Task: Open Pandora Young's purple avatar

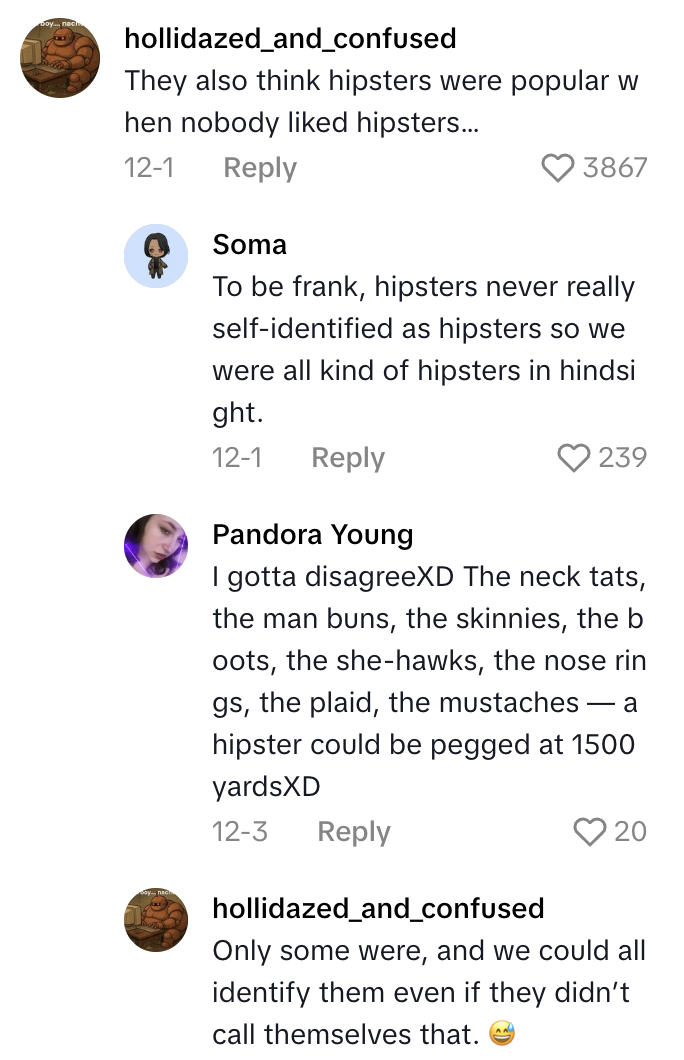Action: 155,546
